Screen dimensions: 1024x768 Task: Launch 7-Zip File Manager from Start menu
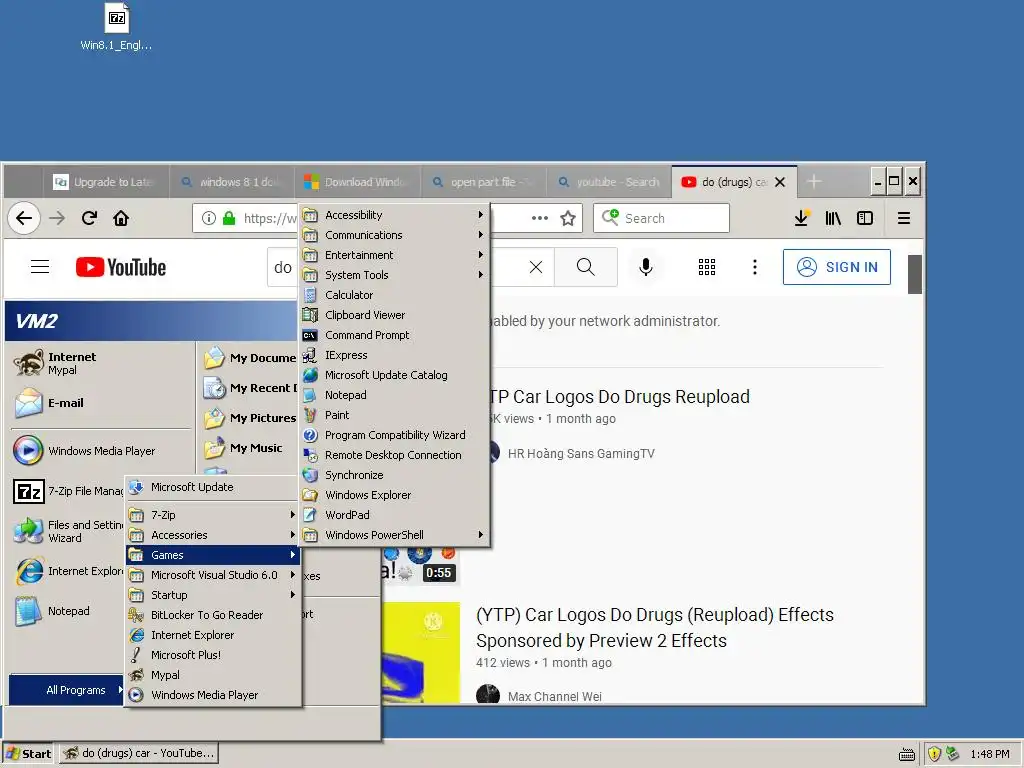69,491
